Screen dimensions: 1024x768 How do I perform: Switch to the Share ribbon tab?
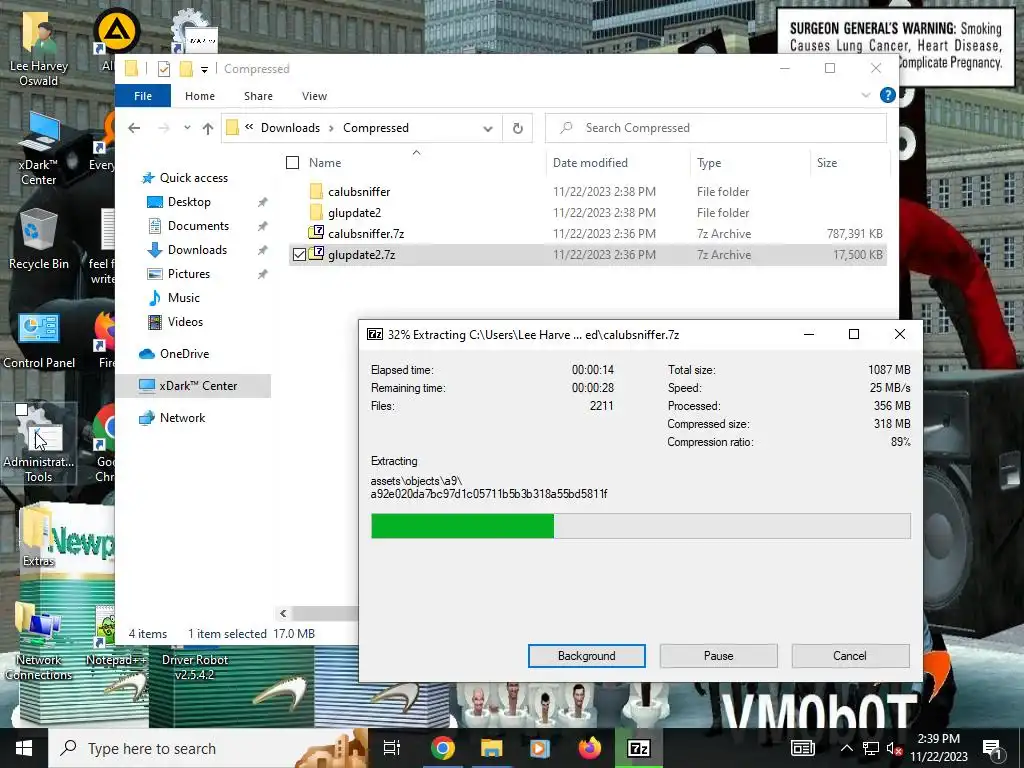click(258, 96)
